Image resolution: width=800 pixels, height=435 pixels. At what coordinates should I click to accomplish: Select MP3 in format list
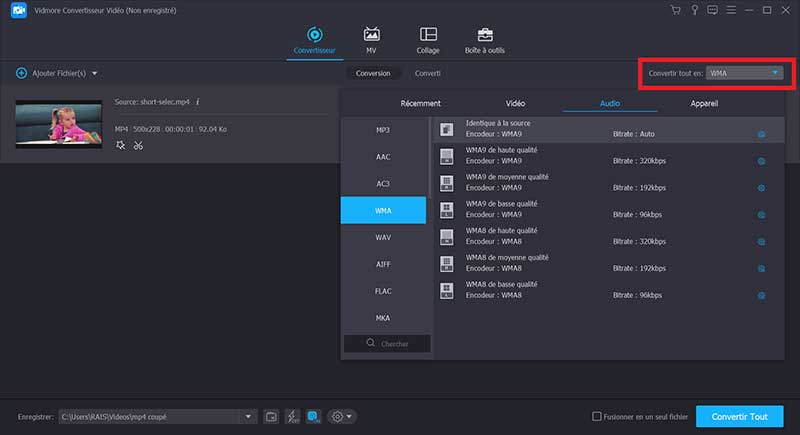[383, 130]
